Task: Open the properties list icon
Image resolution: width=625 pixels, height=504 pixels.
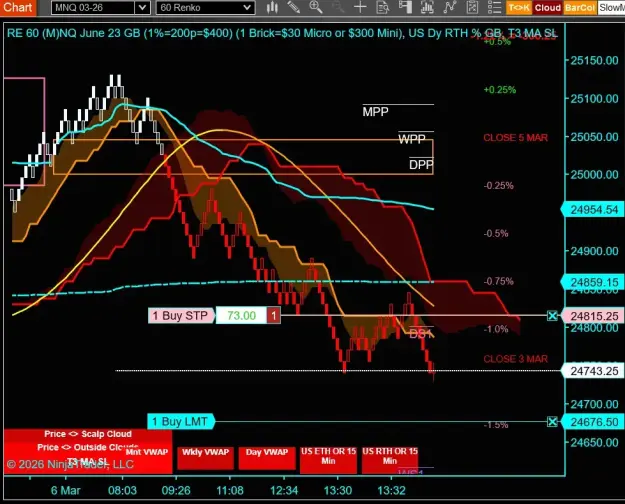Action: tap(494, 7)
